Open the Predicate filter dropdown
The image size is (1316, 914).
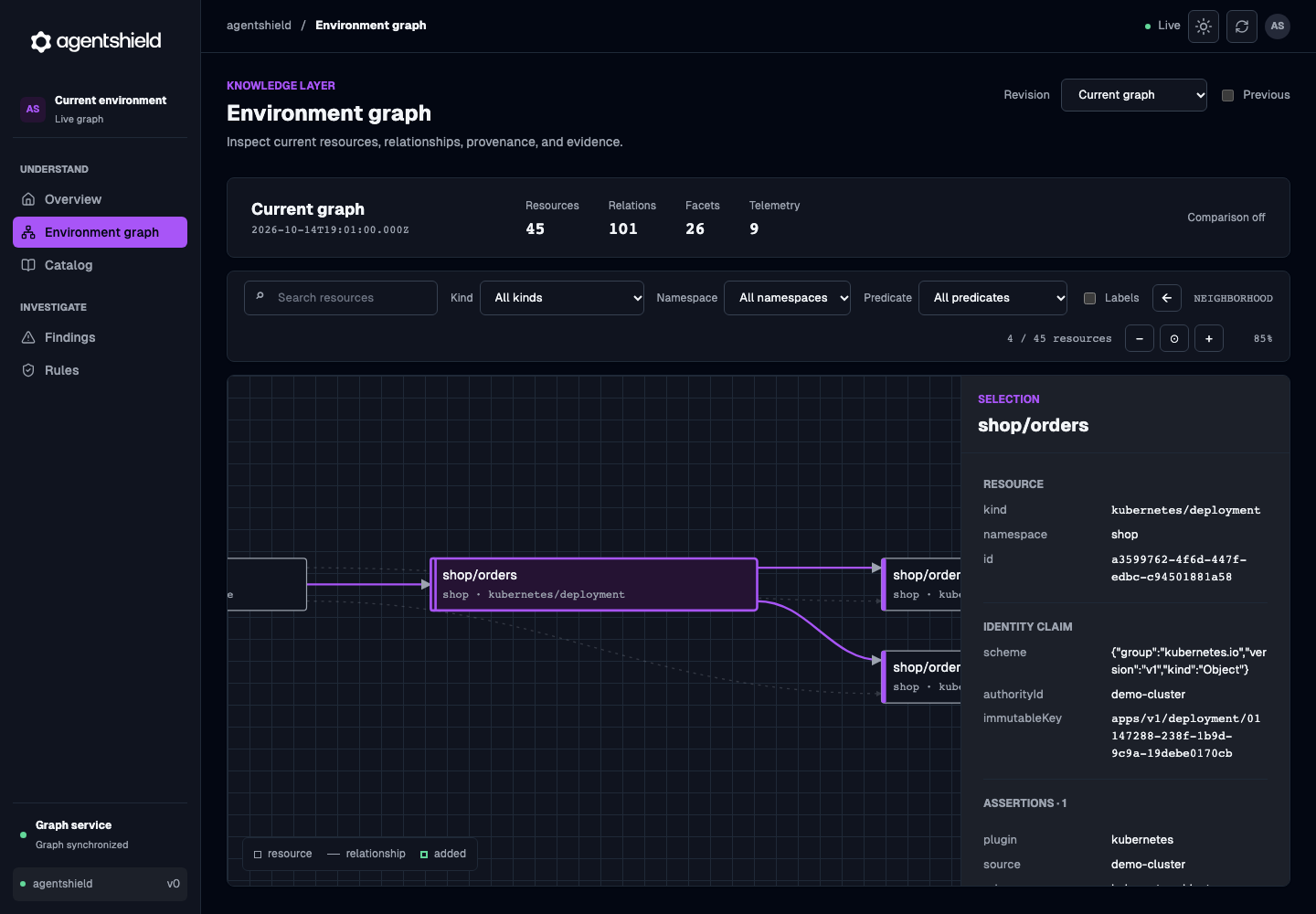click(992, 298)
